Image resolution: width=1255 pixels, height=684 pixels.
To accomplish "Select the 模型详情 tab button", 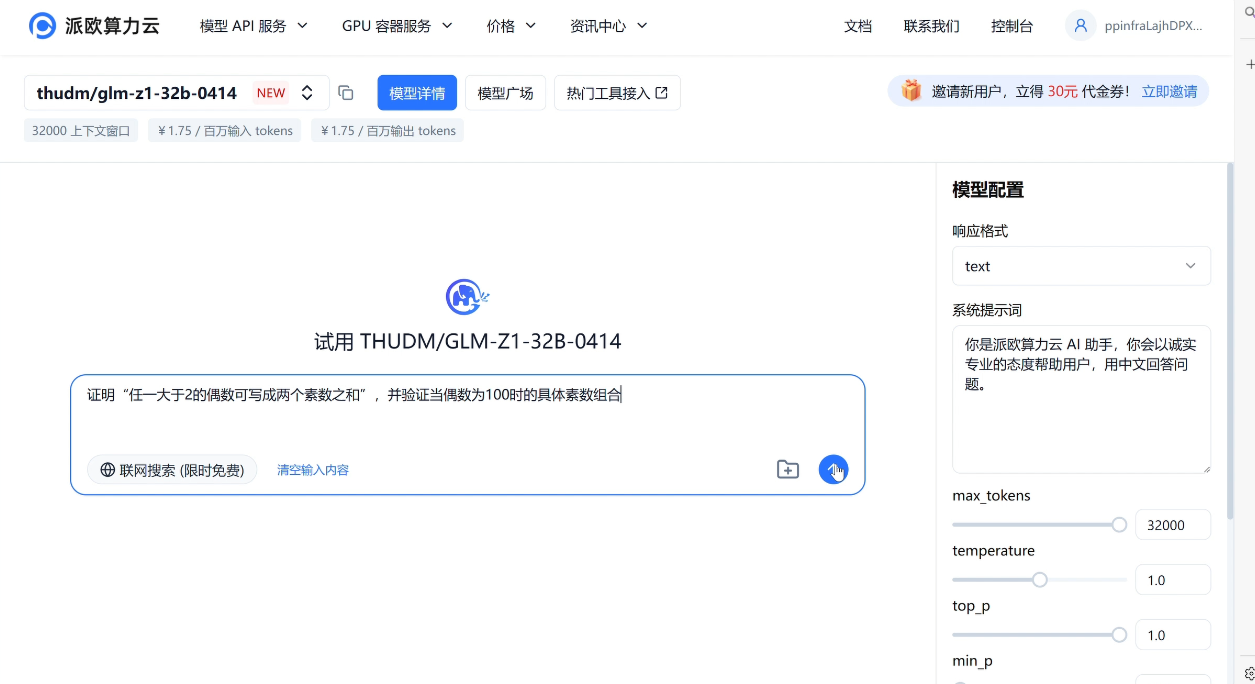I will (417, 93).
